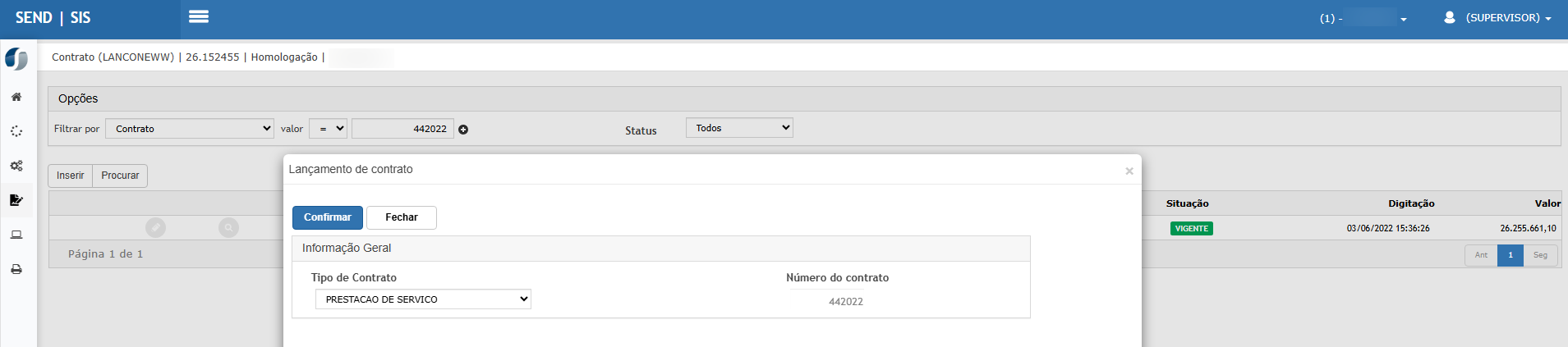This screenshot has width=1568, height=347.
Task: Click the Situação column header
Action: [1188, 203]
